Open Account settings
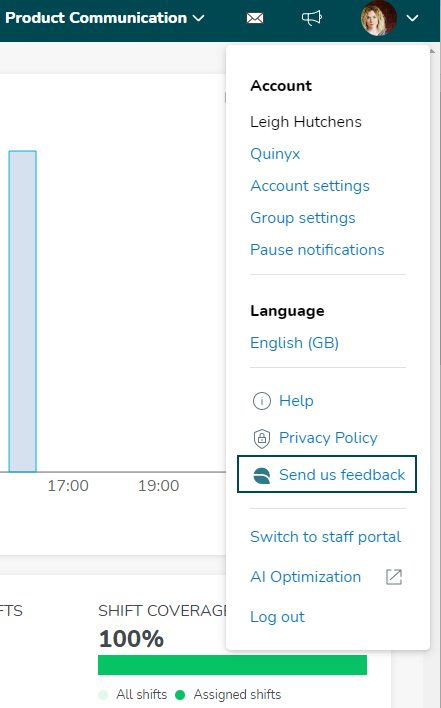 (310, 186)
